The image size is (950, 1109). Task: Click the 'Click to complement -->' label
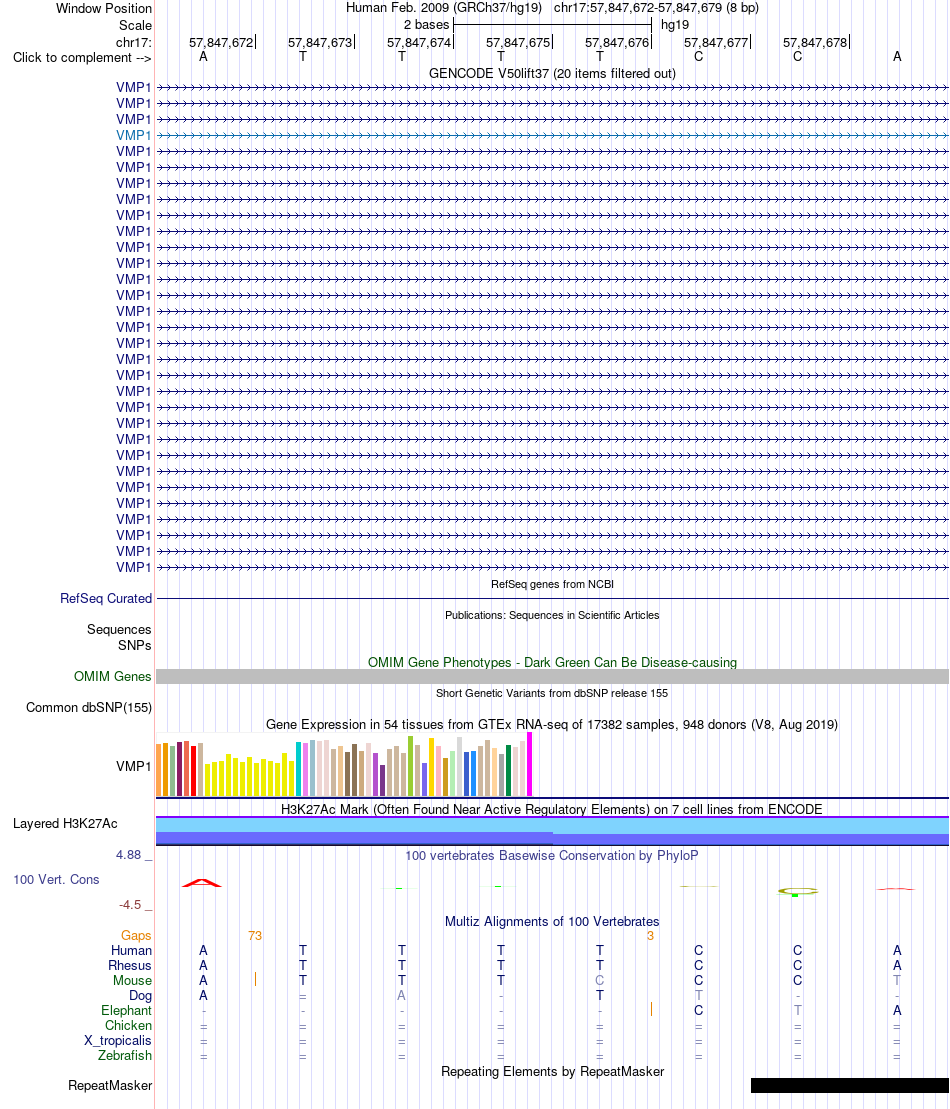tap(82, 57)
